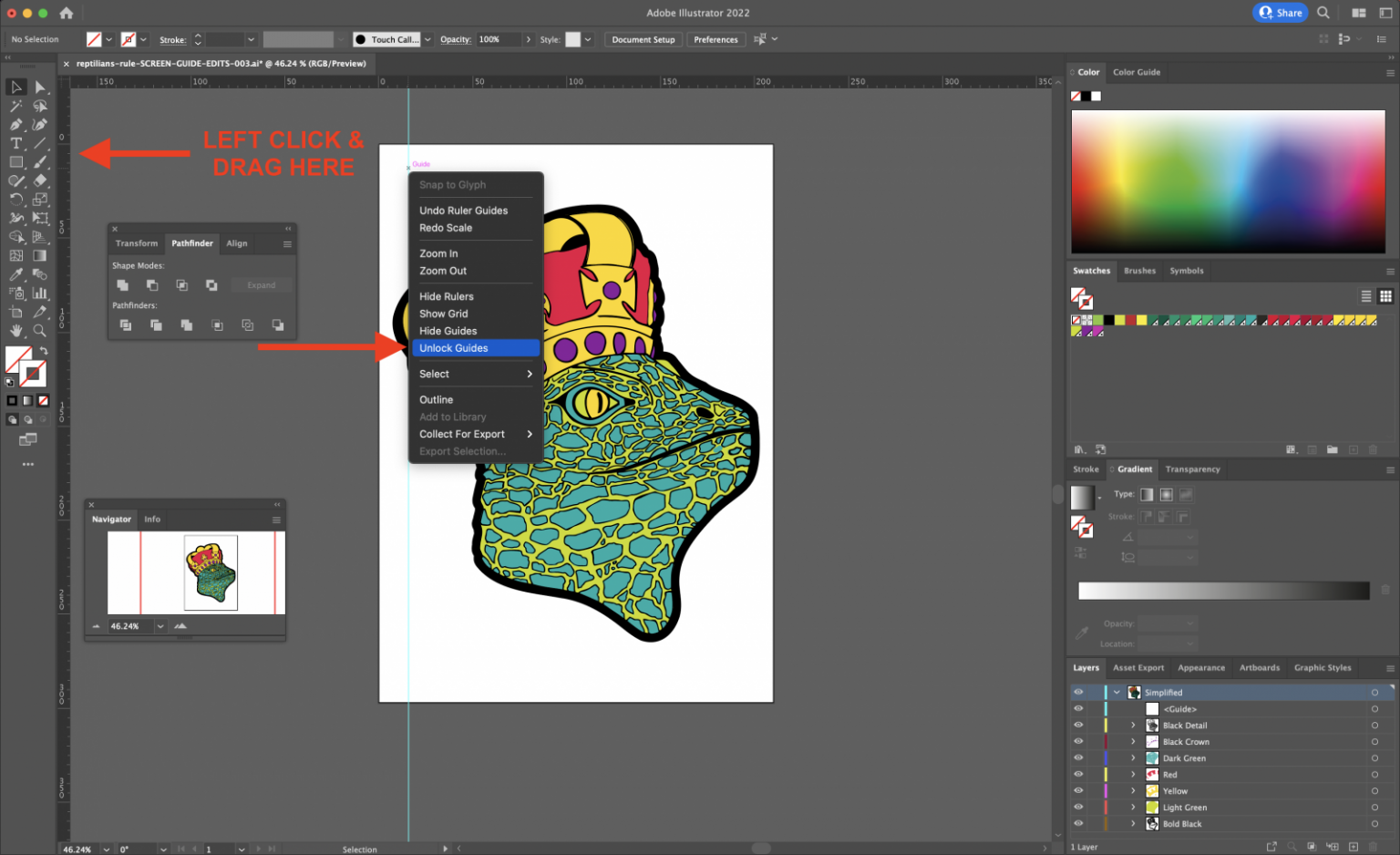Screen dimensions: 1400x855
Task: Open the Opacity dropdown in the control bar
Action: pyautogui.click(x=527, y=39)
